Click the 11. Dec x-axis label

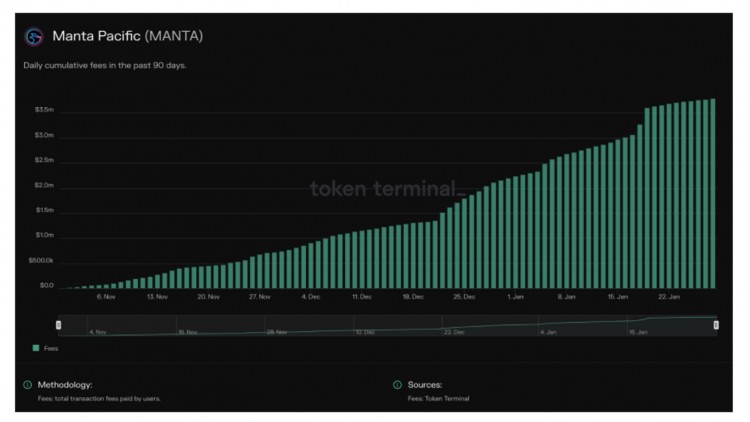click(362, 297)
